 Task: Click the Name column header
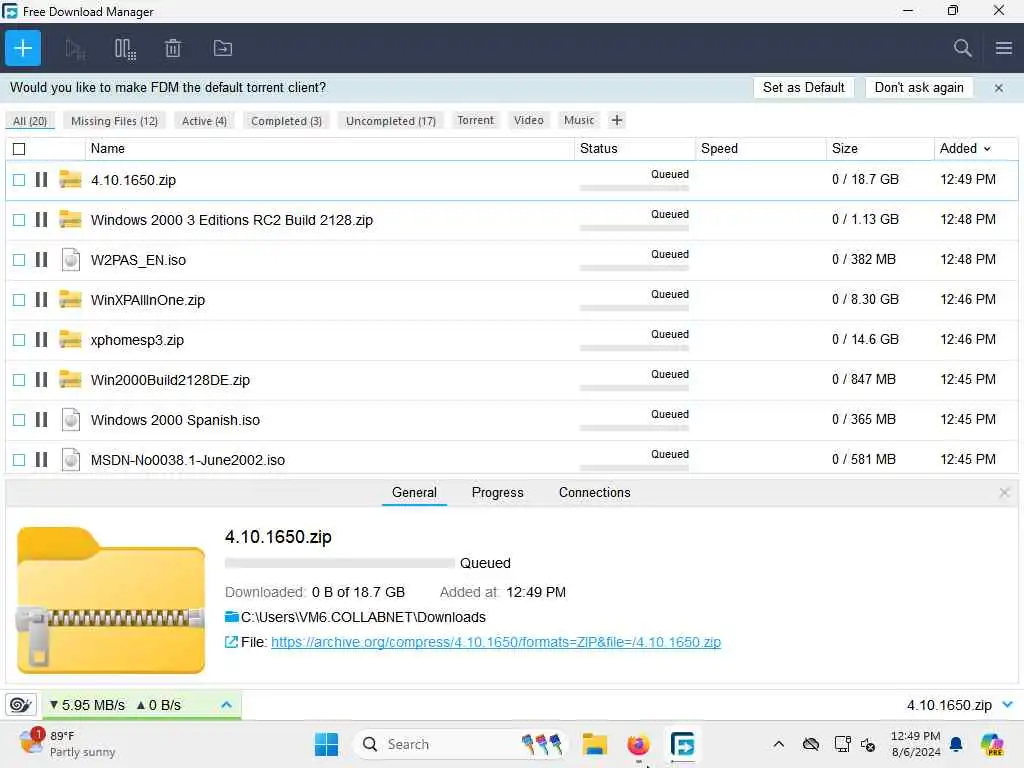click(107, 148)
